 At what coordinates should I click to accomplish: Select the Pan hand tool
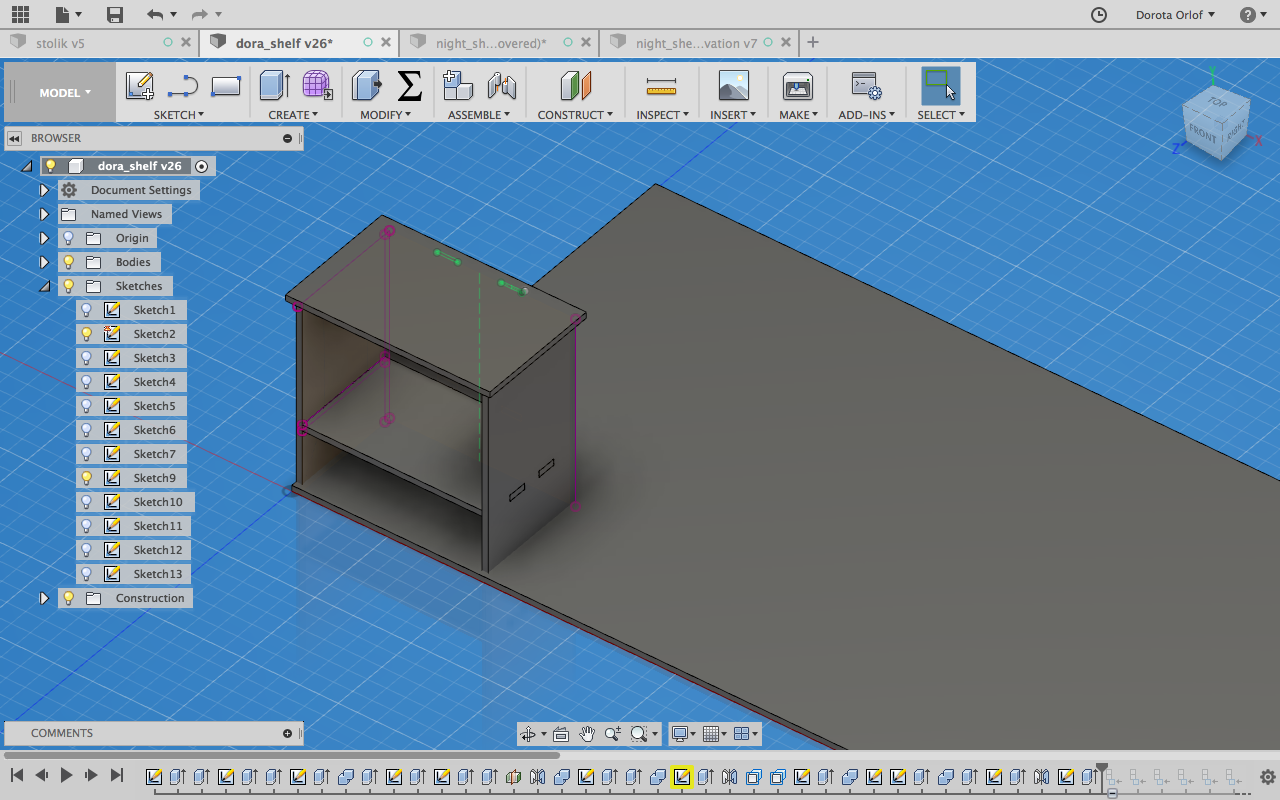point(587,734)
